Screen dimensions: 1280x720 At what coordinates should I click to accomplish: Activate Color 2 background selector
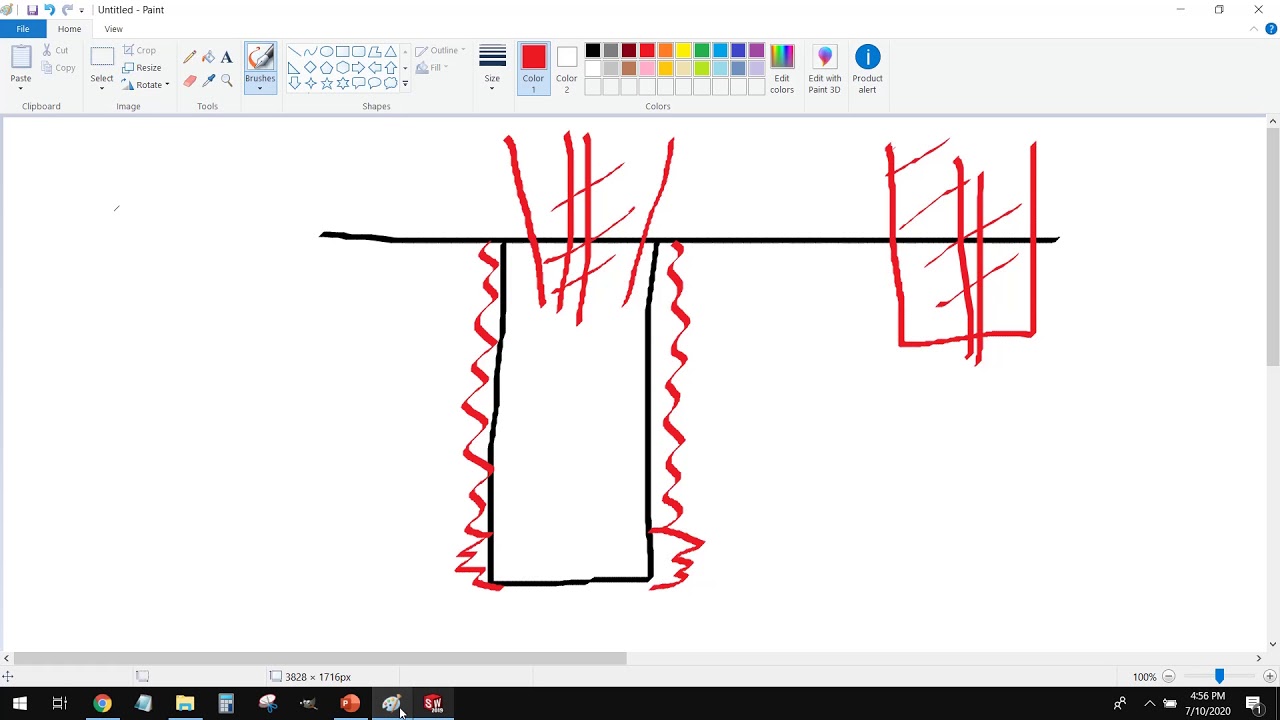tap(567, 69)
